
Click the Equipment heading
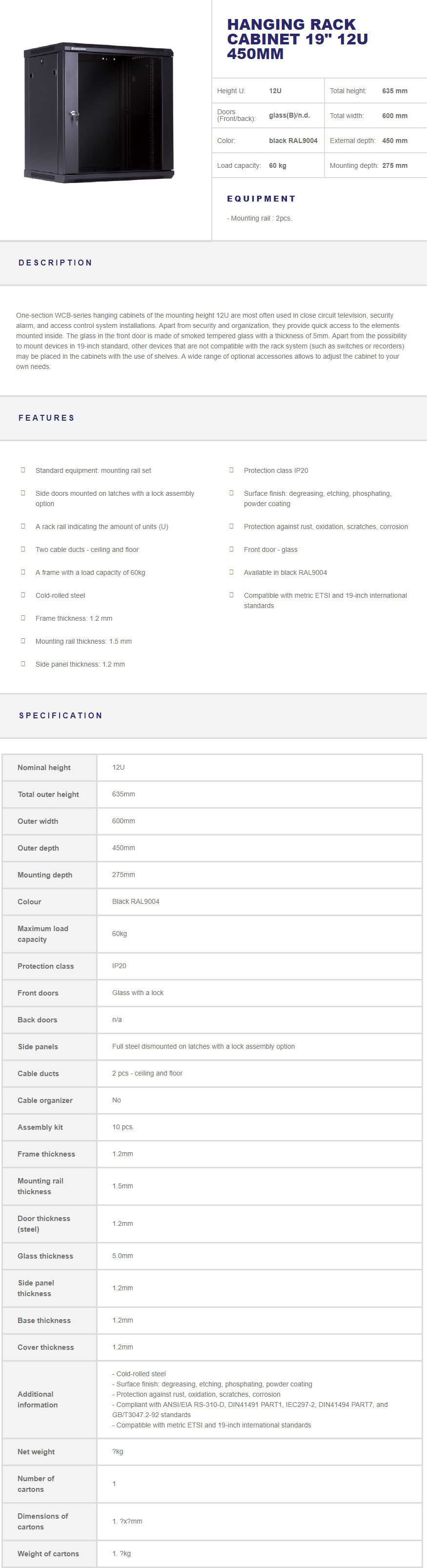[x=261, y=199]
